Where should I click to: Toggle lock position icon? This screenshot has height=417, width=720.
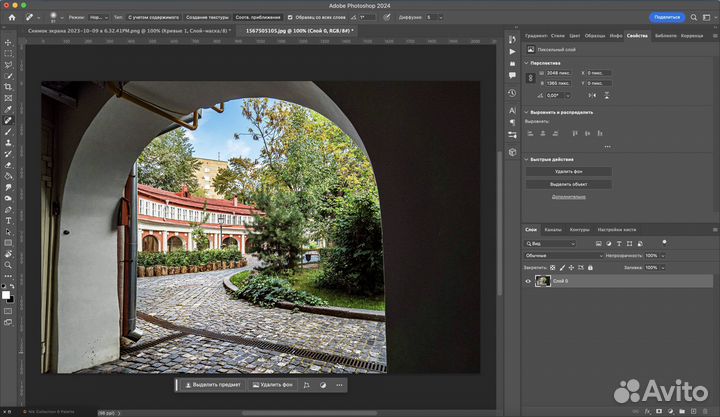click(571, 268)
